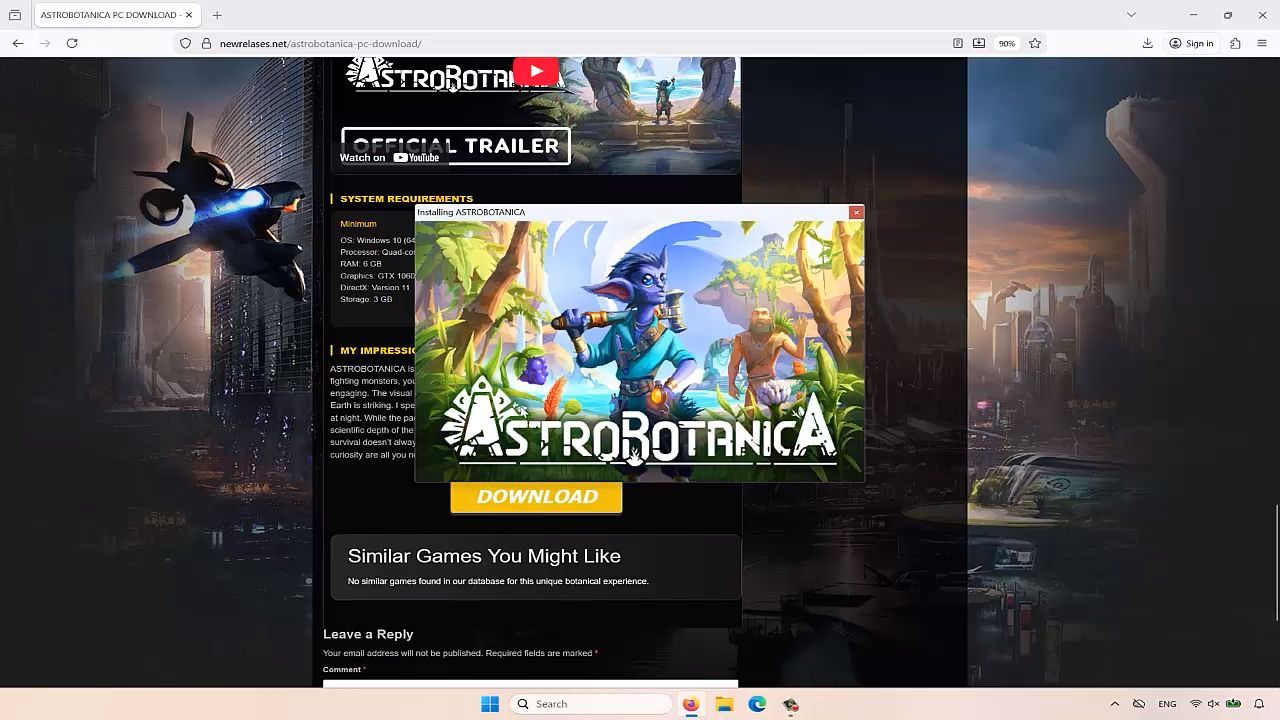Open the Firefox application menu
1280x720 pixels.
[1262, 43]
